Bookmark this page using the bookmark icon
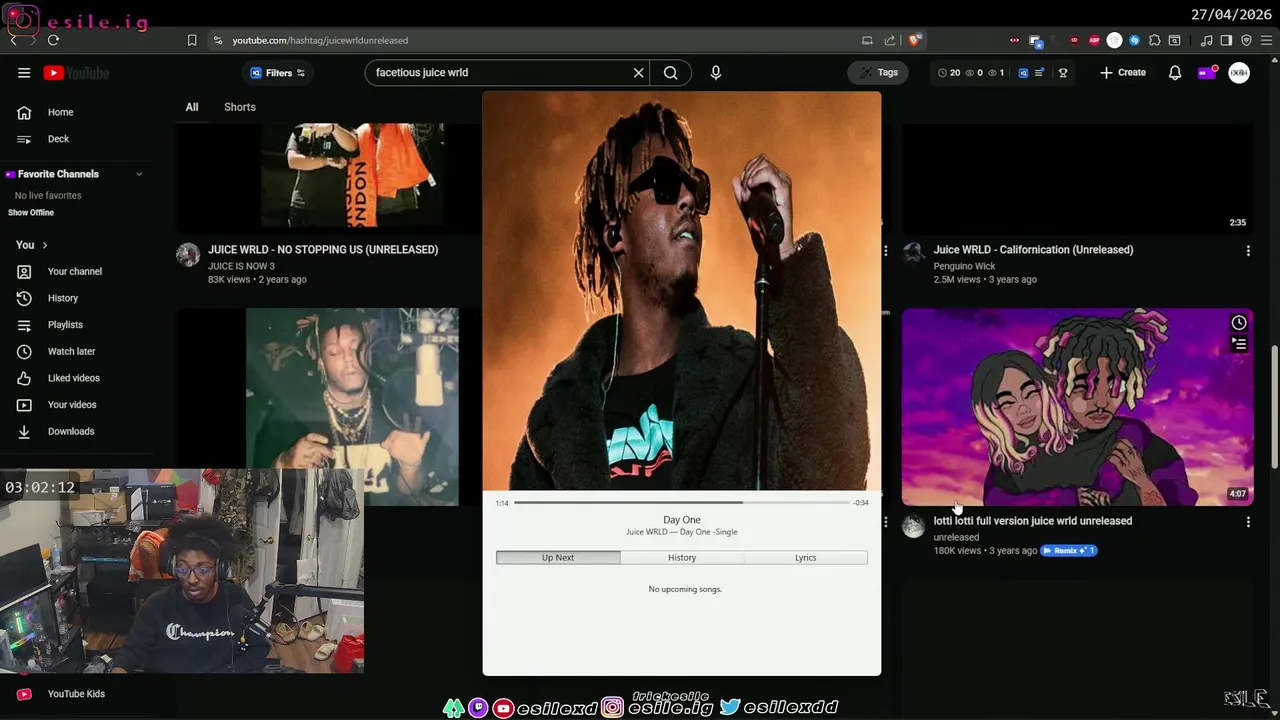The image size is (1280, 720). (192, 40)
